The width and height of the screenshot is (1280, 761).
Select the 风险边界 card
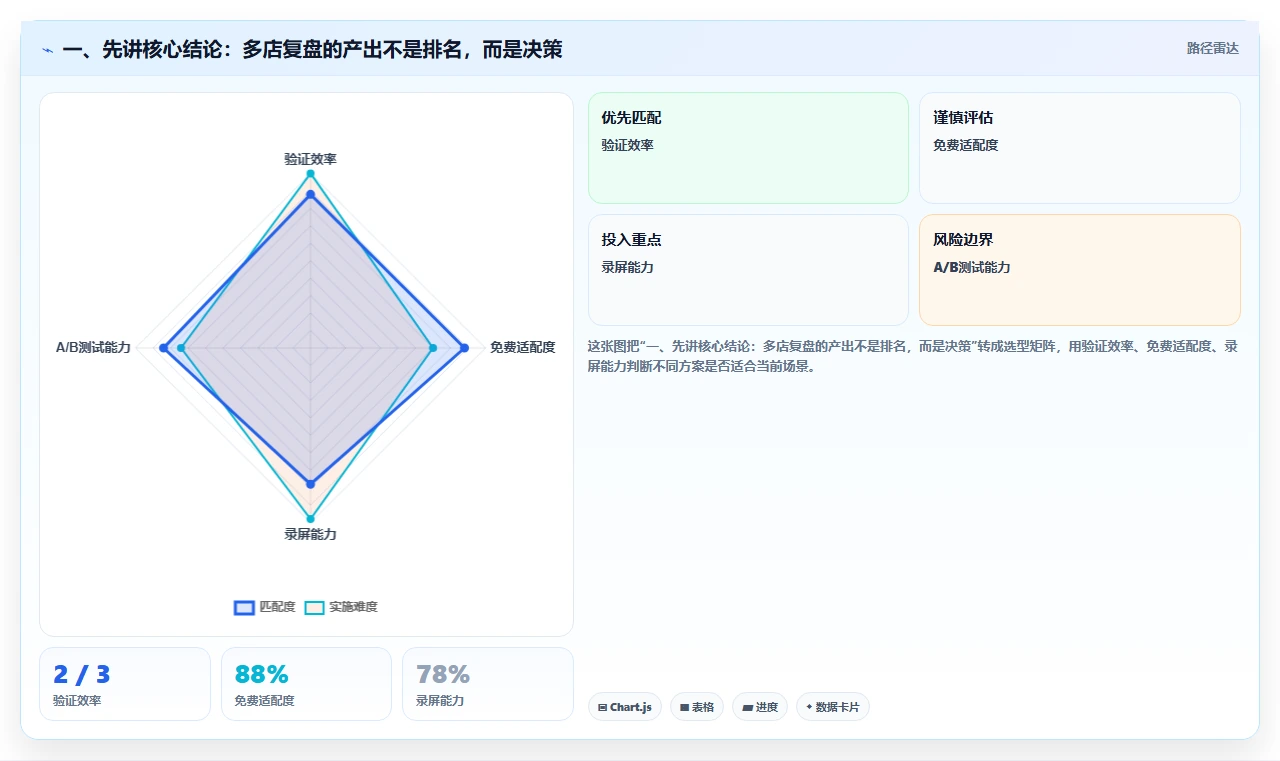click(x=1080, y=270)
